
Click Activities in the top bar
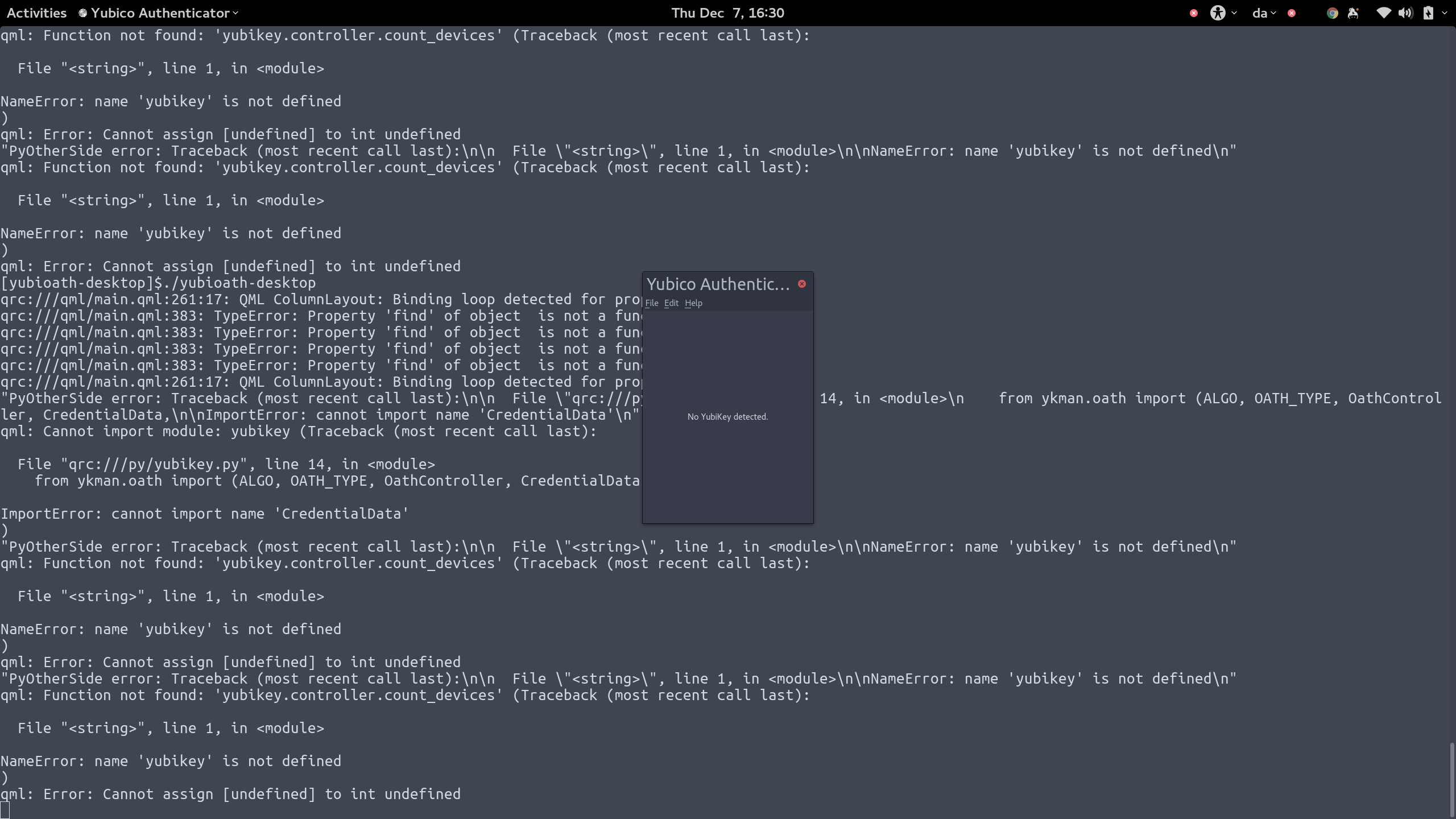tap(36, 13)
